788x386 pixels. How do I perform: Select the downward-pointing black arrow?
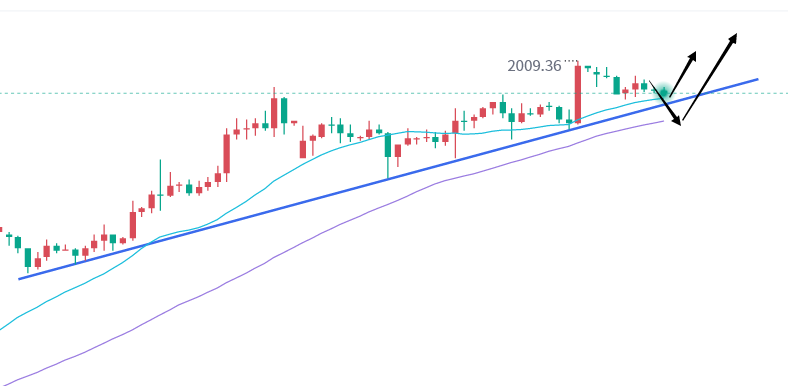665,103
